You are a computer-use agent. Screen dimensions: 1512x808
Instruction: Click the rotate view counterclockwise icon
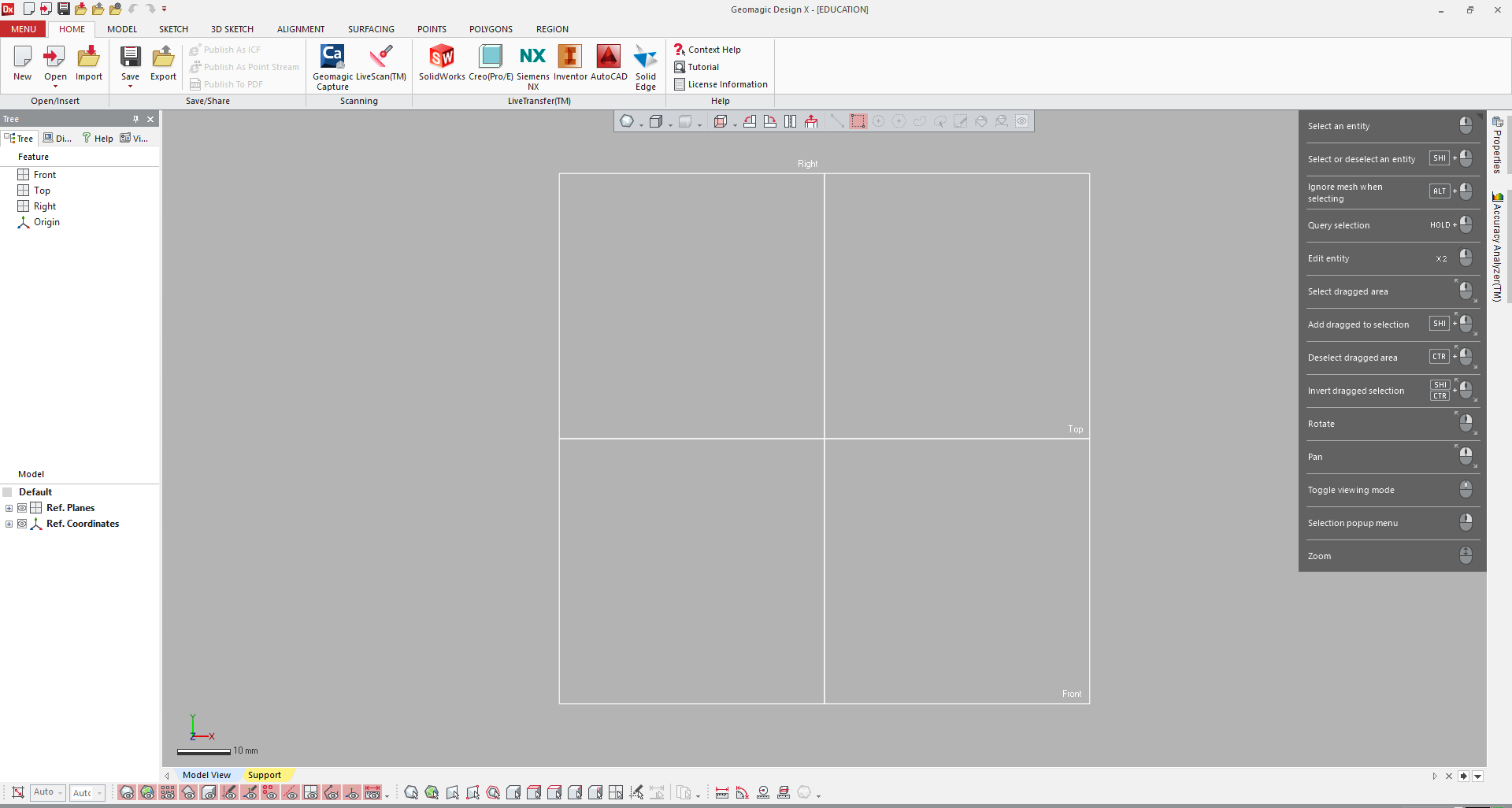tap(750, 121)
